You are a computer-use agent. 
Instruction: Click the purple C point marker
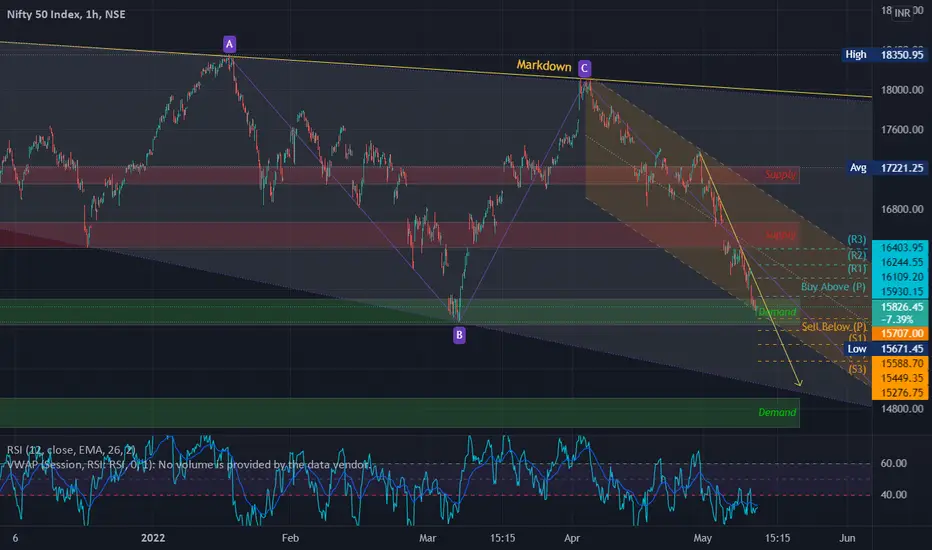[584, 68]
